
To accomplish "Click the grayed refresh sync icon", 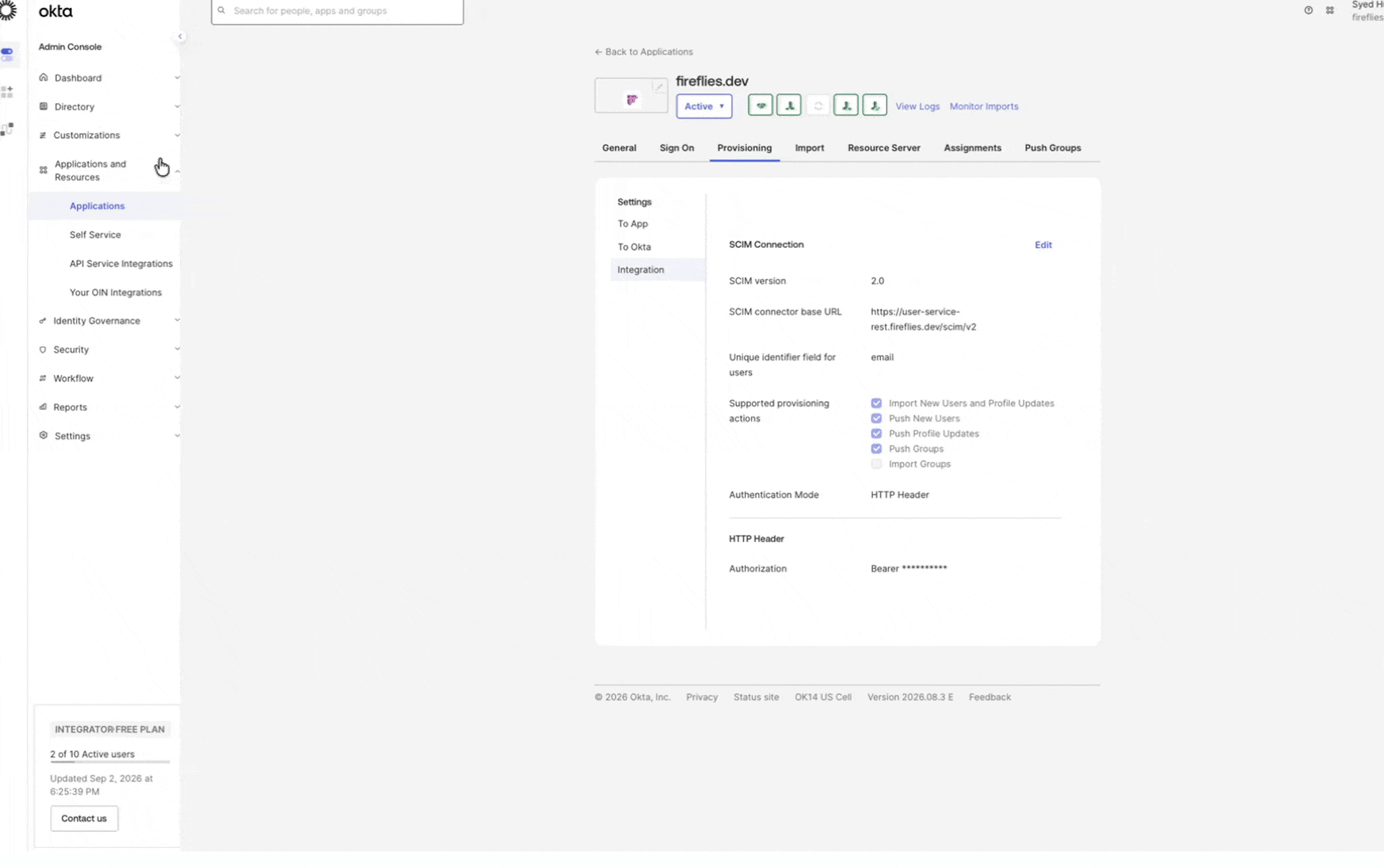I will tap(818, 106).
